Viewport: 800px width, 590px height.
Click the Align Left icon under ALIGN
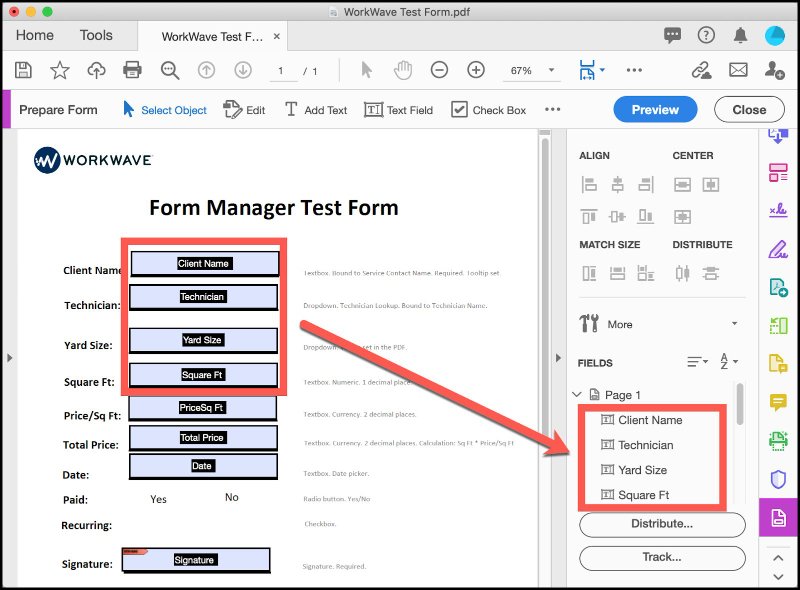click(588, 183)
